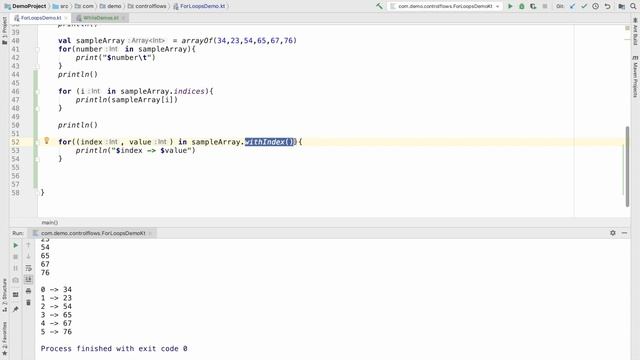Screen dimensions: 640x360
Task: Collapse the withIndex for loop at line 52
Action: tap(37, 142)
